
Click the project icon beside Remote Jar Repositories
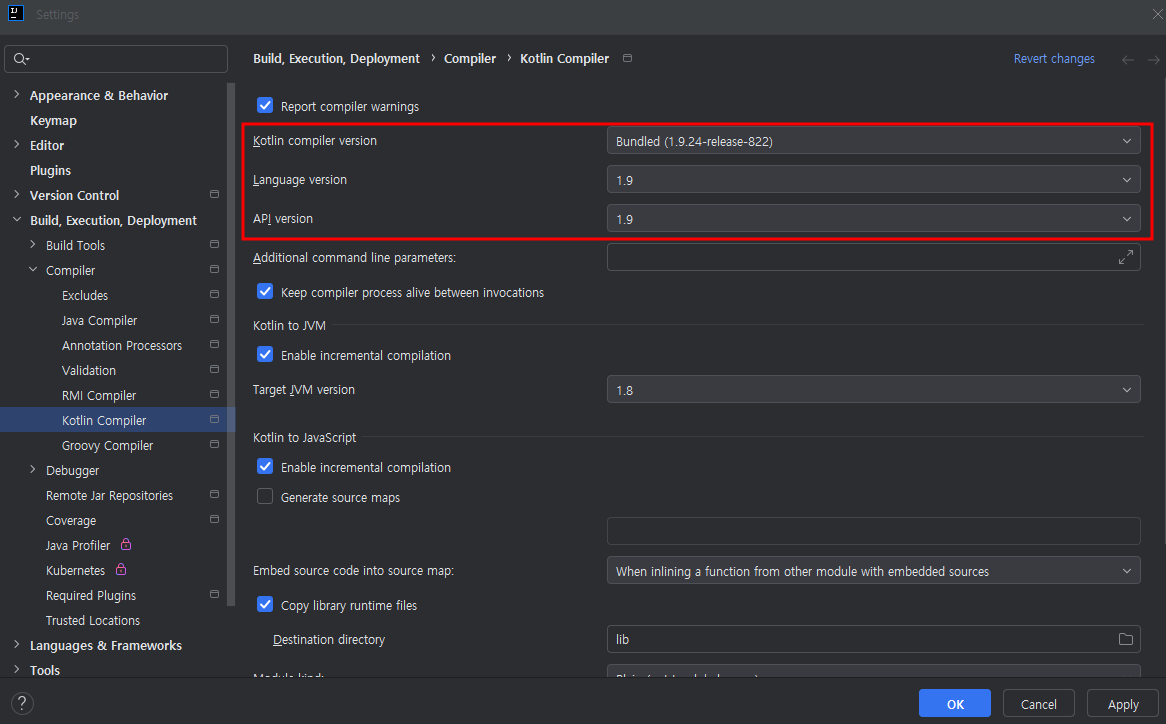click(x=214, y=494)
